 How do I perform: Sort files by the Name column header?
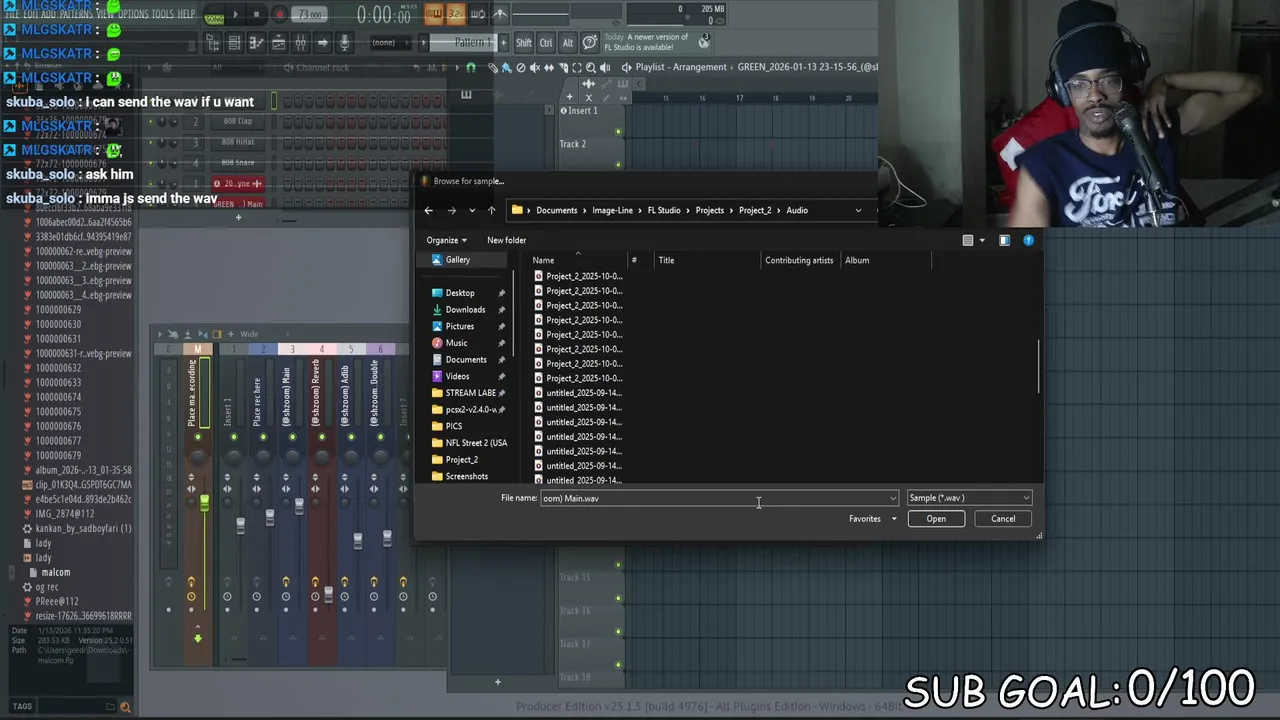tap(578, 260)
